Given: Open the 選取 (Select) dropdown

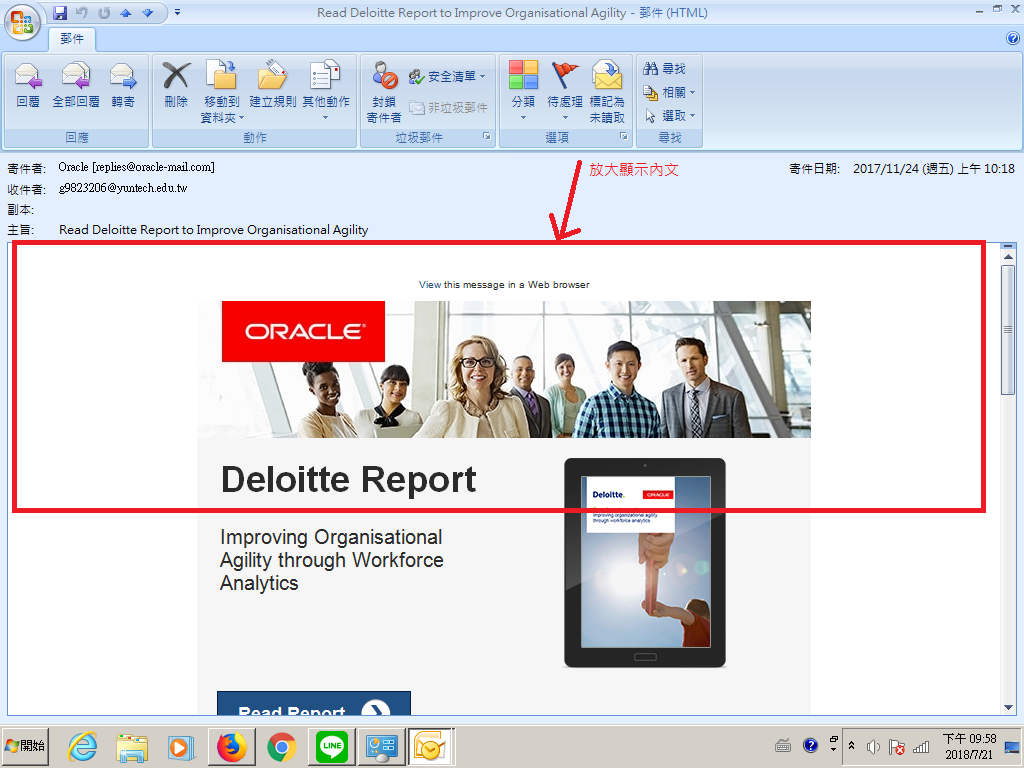Looking at the screenshot, I should 669,116.
